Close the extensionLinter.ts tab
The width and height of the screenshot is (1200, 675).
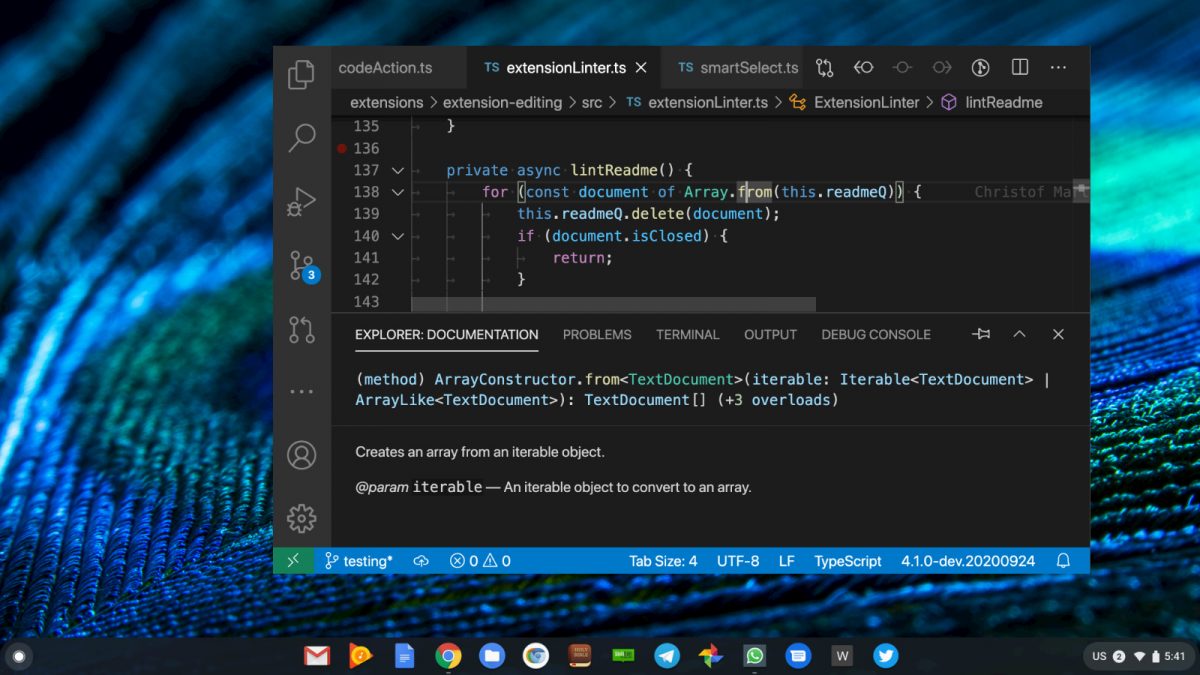641,68
